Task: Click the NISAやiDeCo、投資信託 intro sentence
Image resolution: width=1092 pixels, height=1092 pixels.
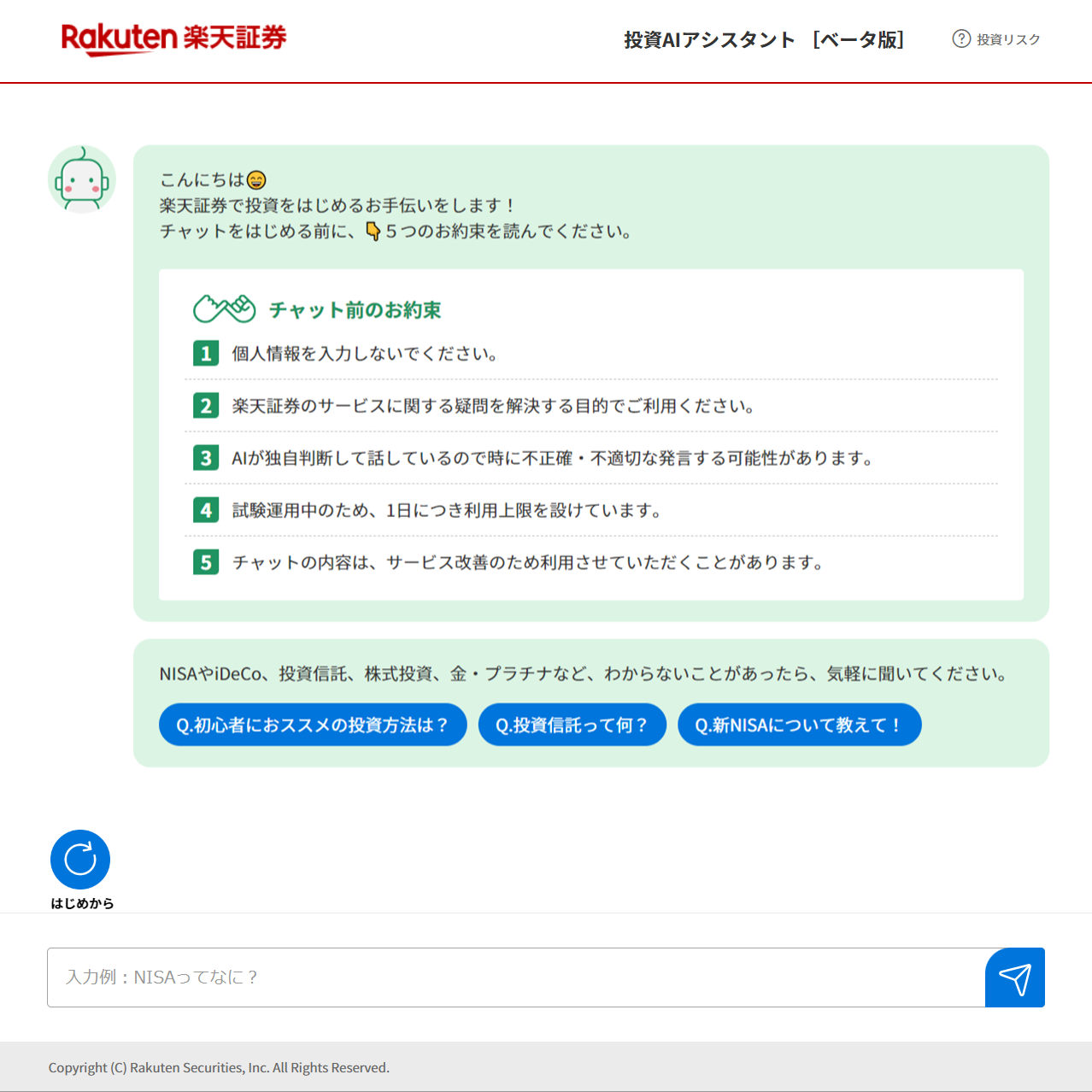Action: (x=583, y=674)
